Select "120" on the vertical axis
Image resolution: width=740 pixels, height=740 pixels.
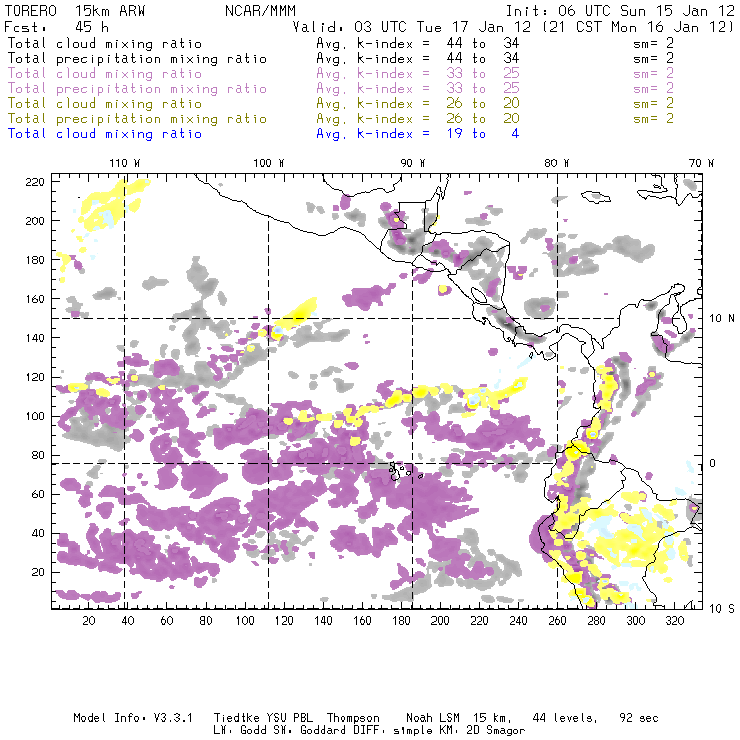pos(35,378)
